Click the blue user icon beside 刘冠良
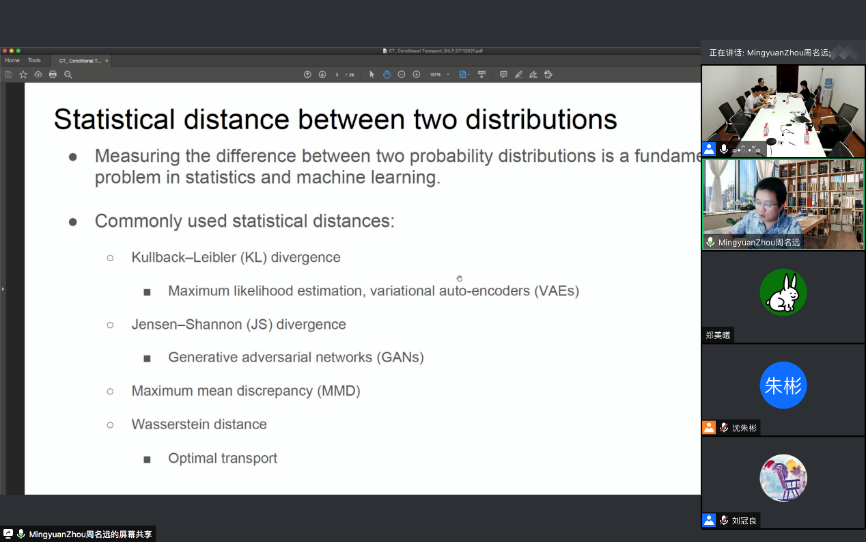The height and width of the screenshot is (542, 866). point(709,520)
